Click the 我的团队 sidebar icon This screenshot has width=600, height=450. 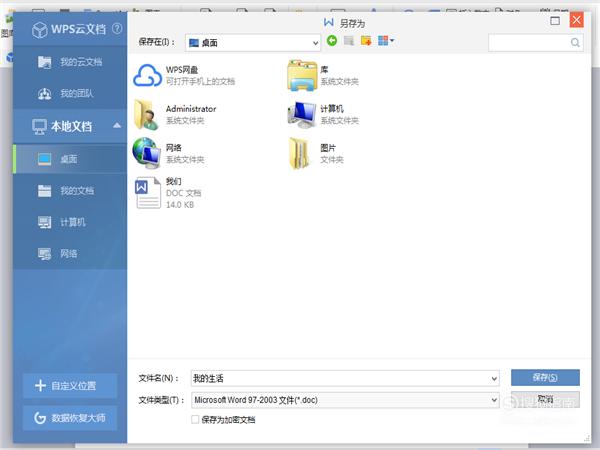point(44,93)
